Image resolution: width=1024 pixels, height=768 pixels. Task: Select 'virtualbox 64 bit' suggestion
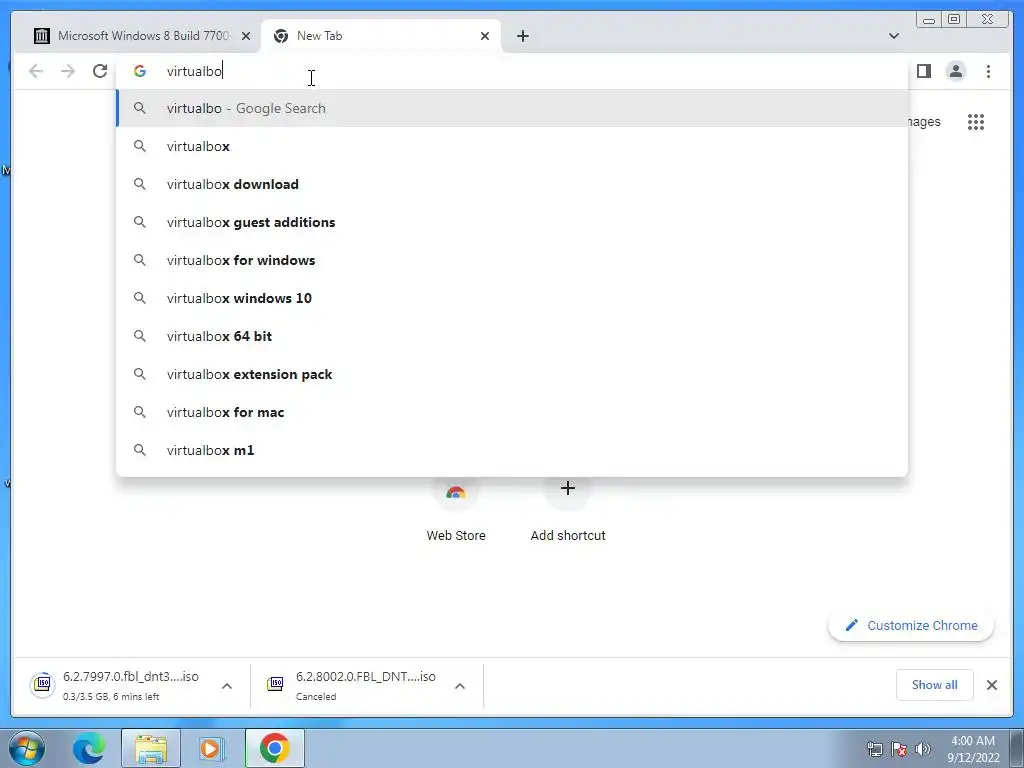[512, 336]
